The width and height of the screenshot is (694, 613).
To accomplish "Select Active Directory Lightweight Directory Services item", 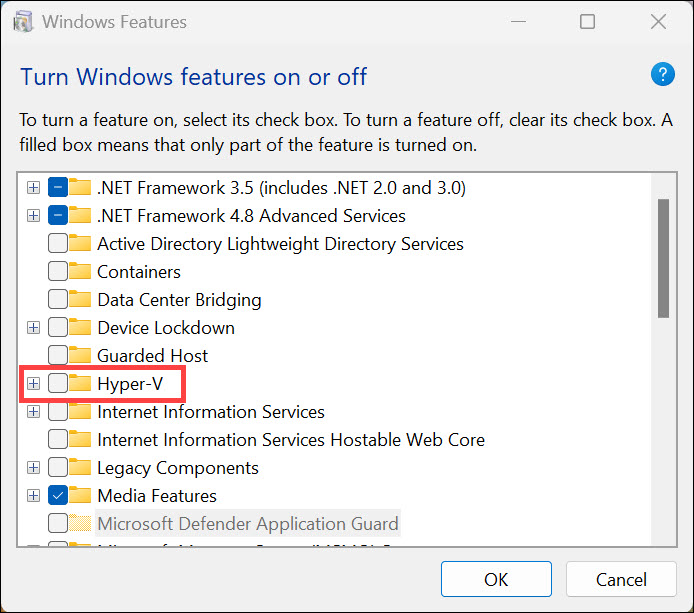I will pyautogui.click(x=280, y=243).
